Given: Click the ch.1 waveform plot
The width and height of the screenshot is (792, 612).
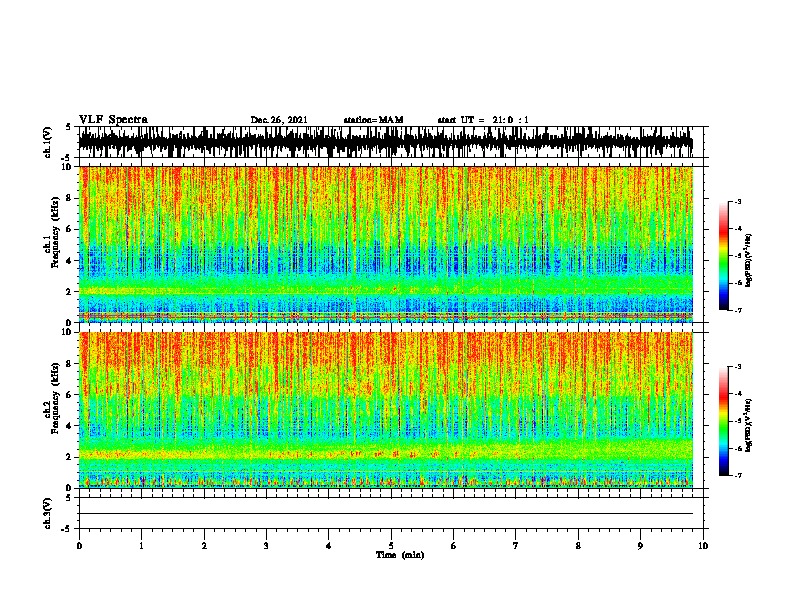Looking at the screenshot, I should pyautogui.click(x=386, y=142).
